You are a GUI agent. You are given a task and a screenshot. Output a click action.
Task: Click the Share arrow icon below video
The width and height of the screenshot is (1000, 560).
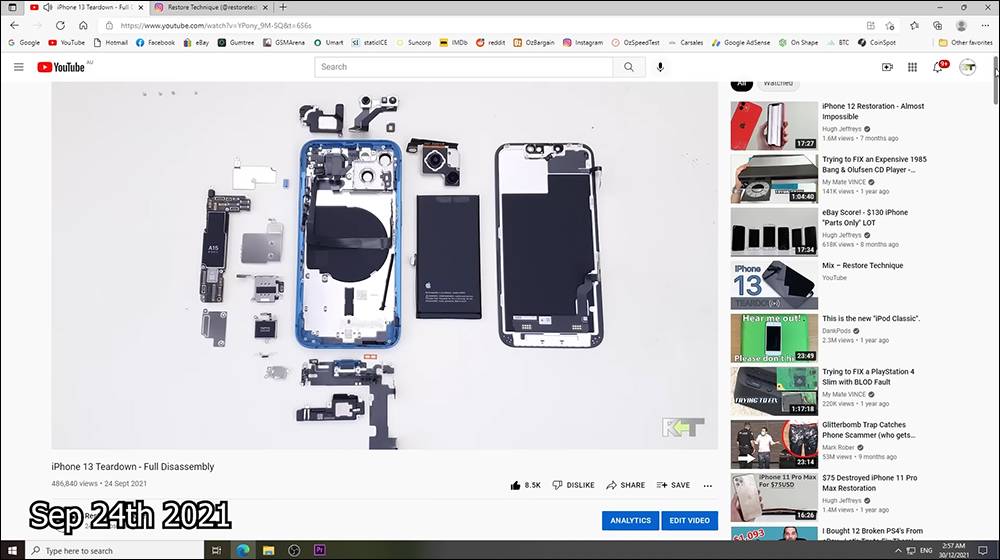tap(612, 485)
